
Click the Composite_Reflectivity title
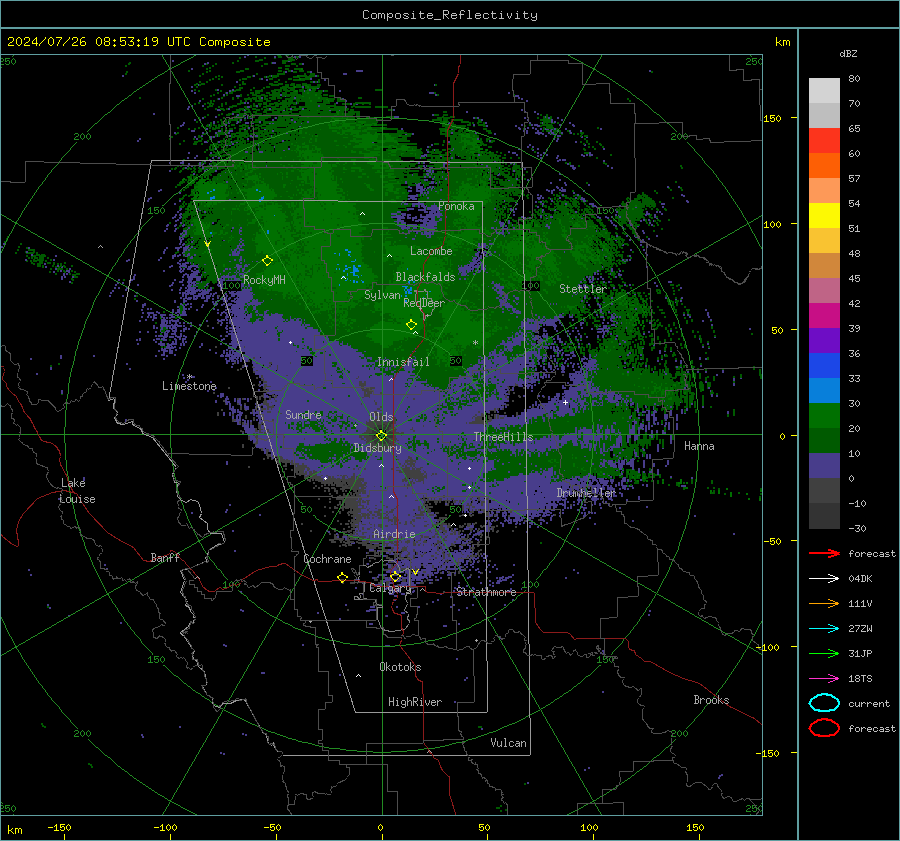(x=450, y=15)
